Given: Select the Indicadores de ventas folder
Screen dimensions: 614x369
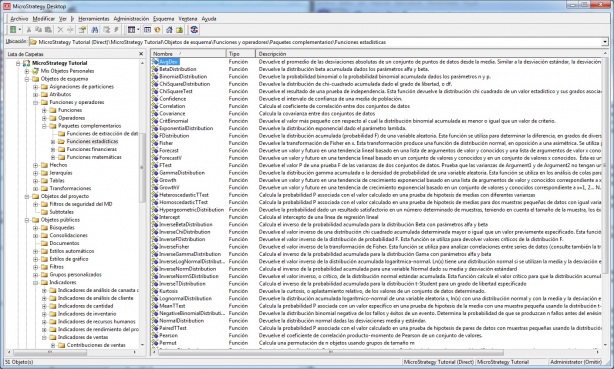Looking at the screenshot, I should [83, 337].
